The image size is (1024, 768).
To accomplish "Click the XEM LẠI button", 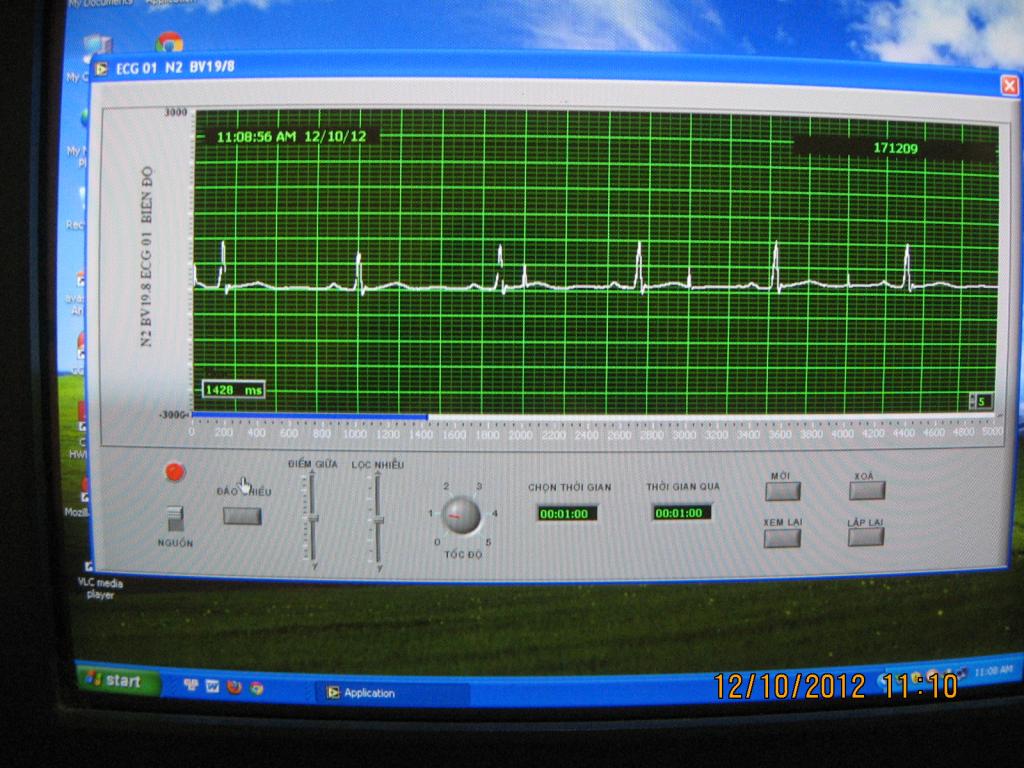I will (782, 538).
